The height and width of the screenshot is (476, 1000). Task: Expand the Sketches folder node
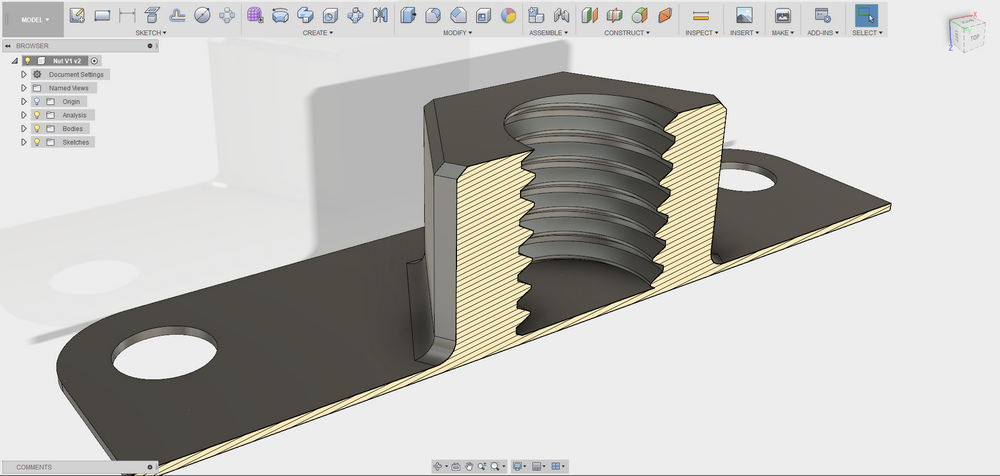[24, 142]
